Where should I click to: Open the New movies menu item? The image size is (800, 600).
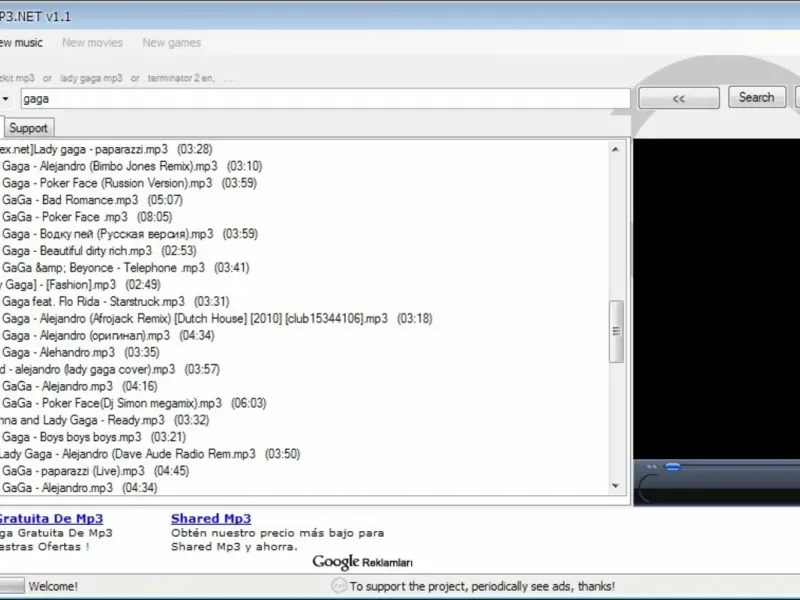pos(92,42)
